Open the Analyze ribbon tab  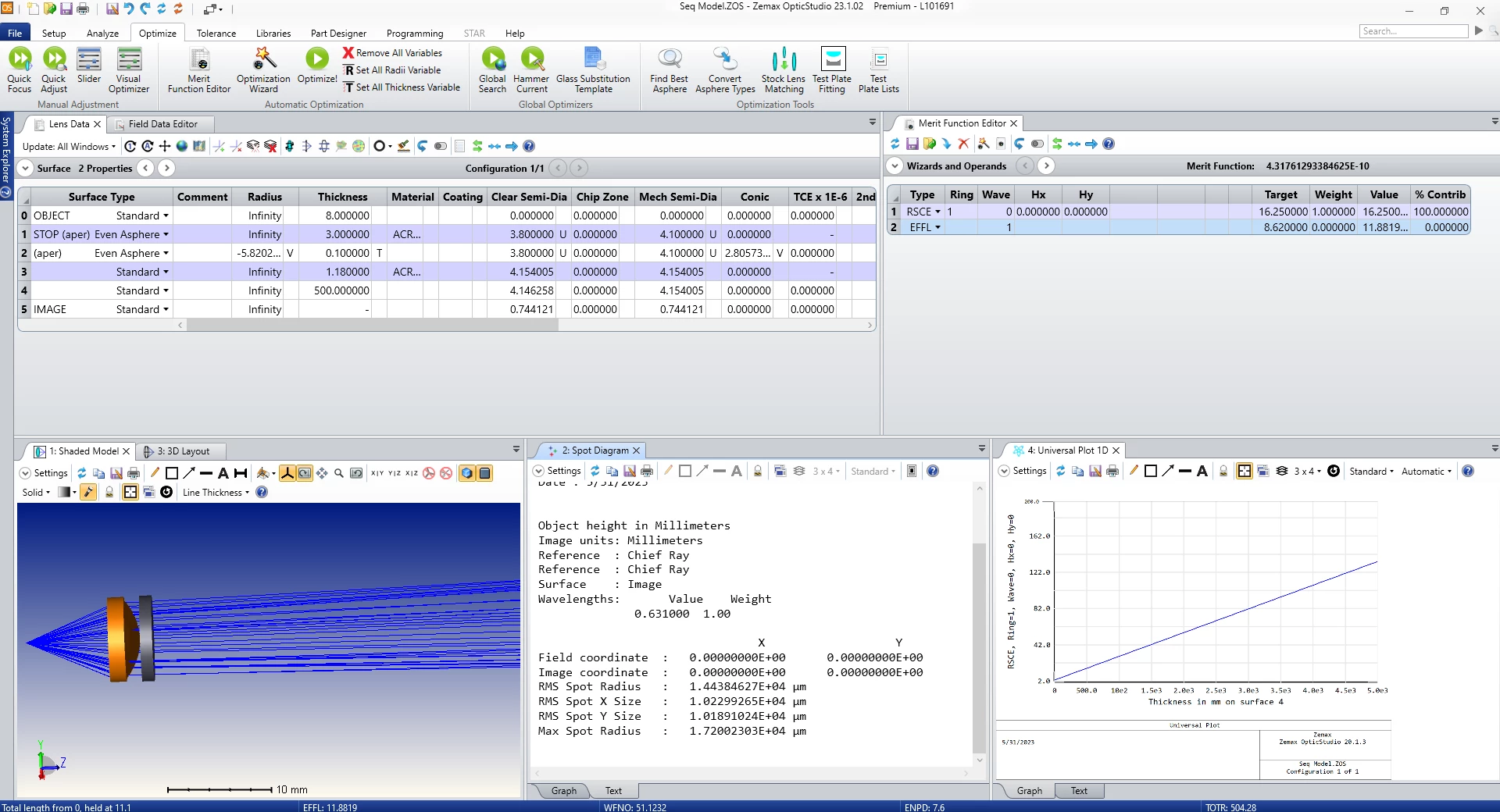click(102, 34)
